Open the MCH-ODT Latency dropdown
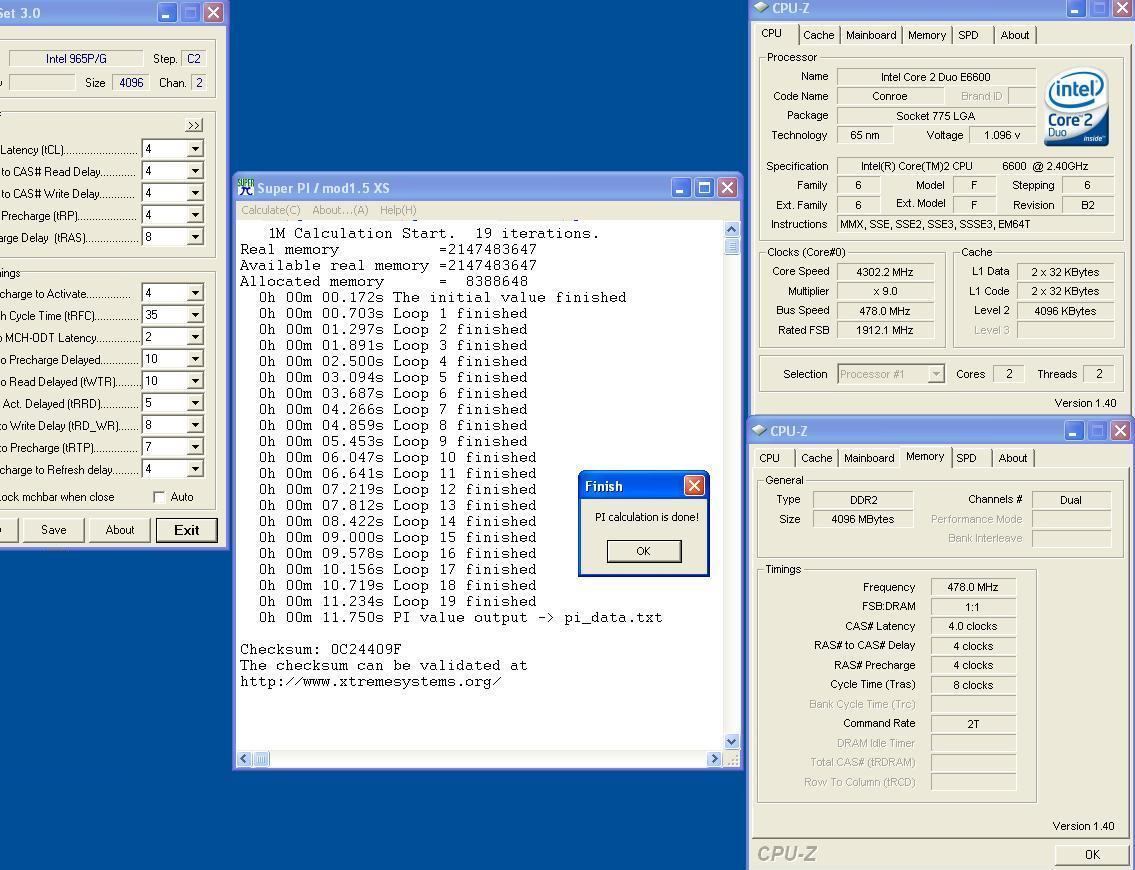Screen dimensions: 1135x870 click(x=195, y=337)
